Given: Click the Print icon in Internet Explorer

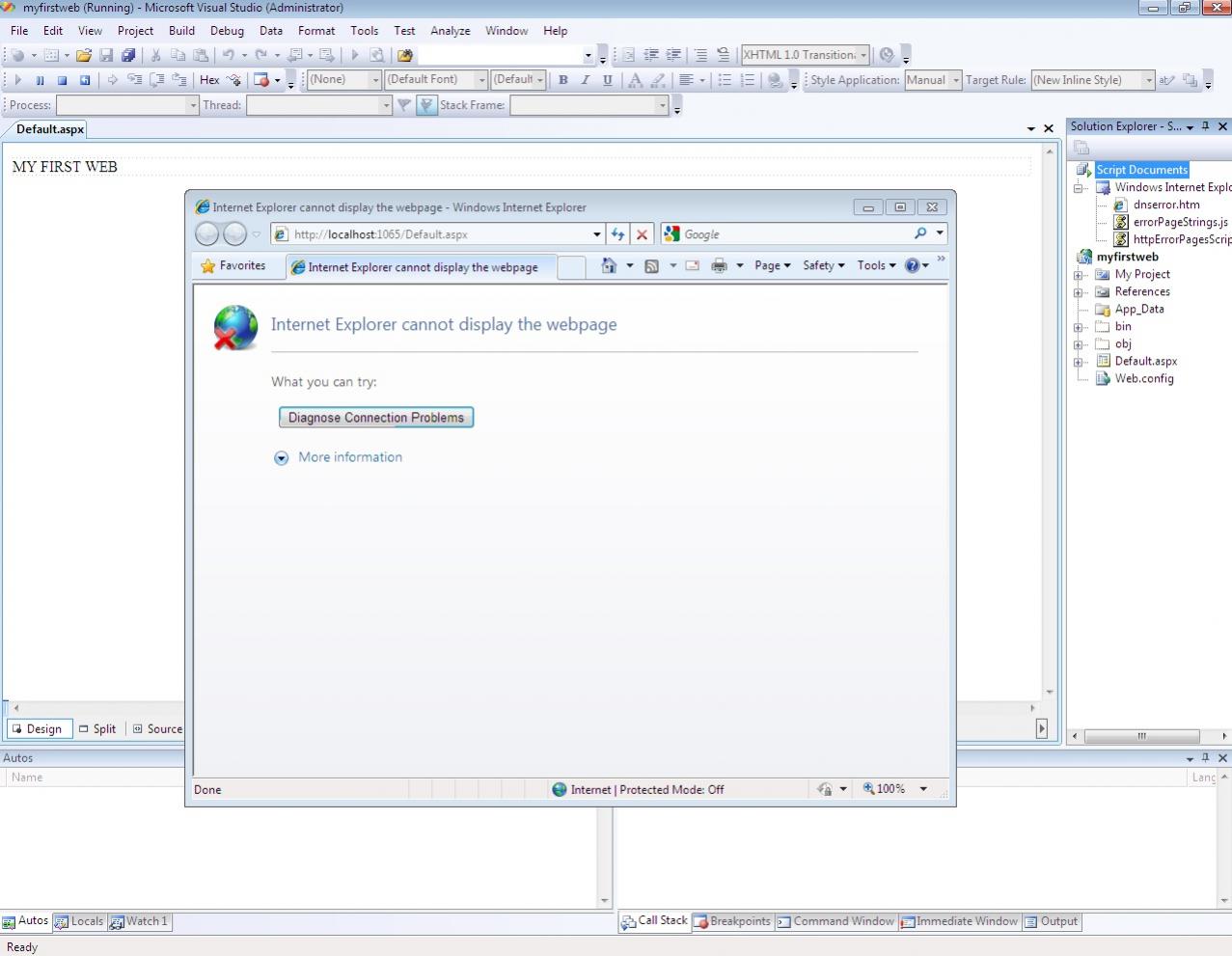Looking at the screenshot, I should click(x=719, y=266).
